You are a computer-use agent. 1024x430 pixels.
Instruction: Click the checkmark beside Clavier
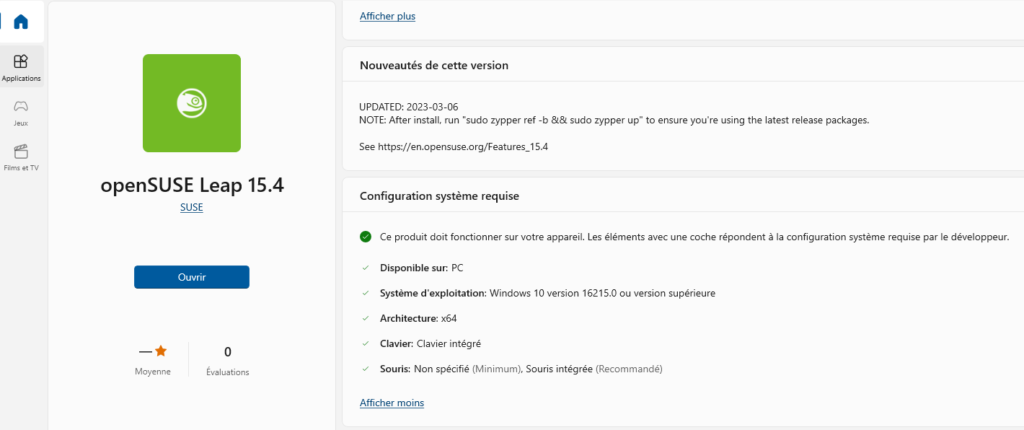[x=366, y=343]
